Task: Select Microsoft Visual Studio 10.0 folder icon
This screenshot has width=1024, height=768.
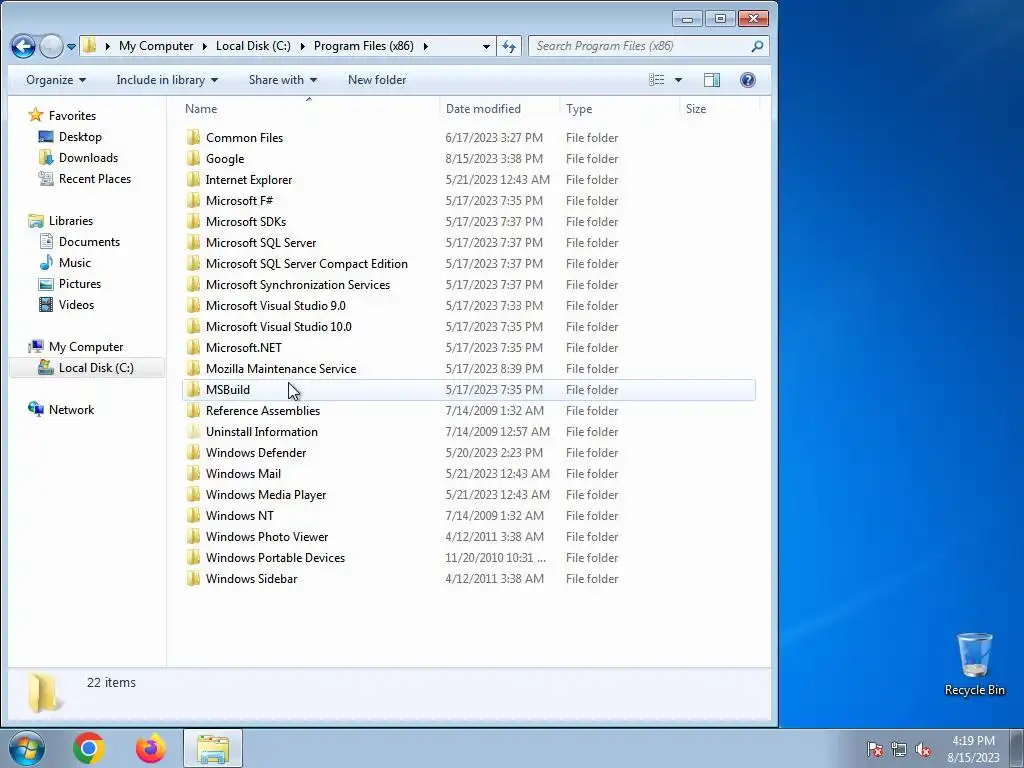Action: click(193, 327)
